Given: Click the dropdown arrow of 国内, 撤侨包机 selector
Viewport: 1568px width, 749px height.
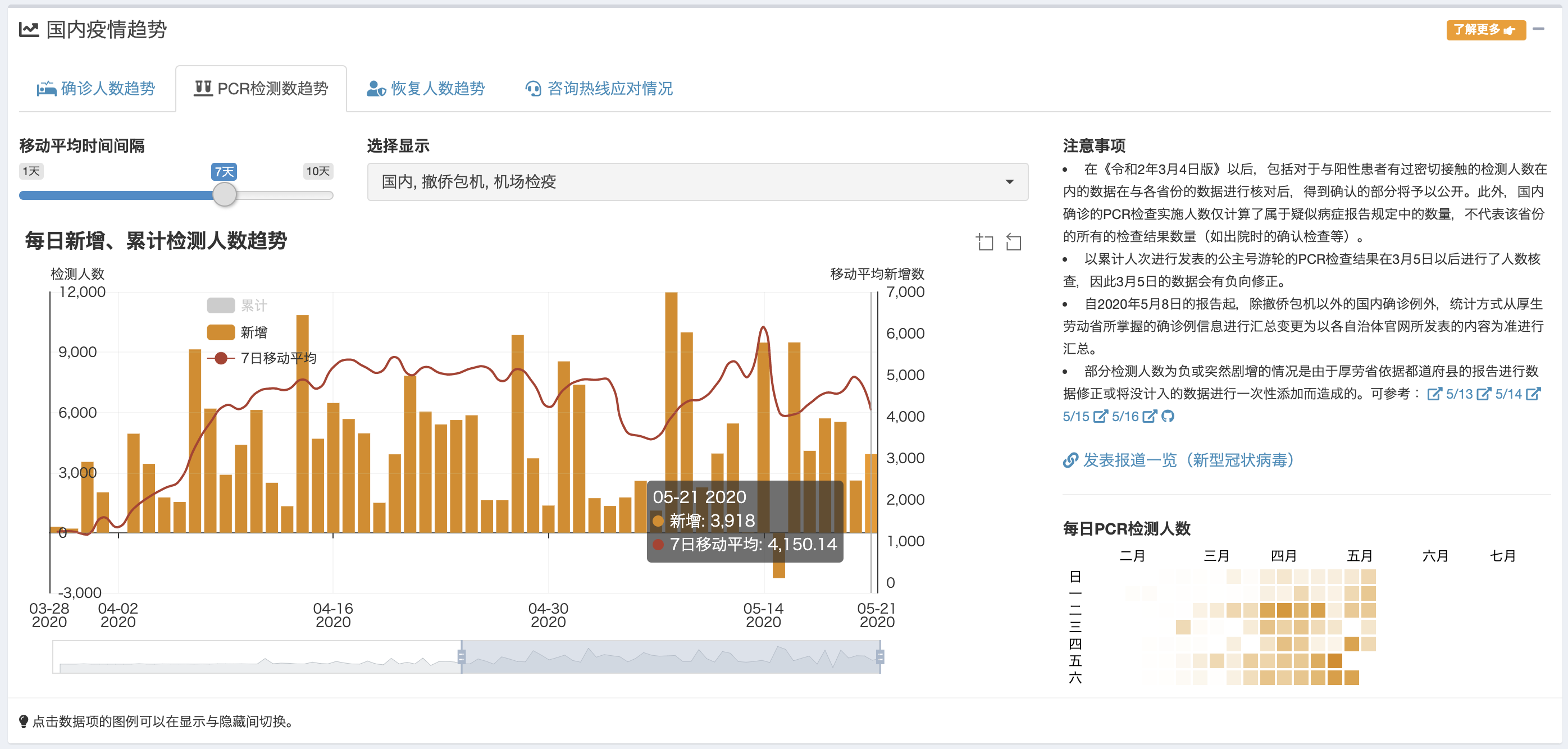Looking at the screenshot, I should click(1009, 181).
